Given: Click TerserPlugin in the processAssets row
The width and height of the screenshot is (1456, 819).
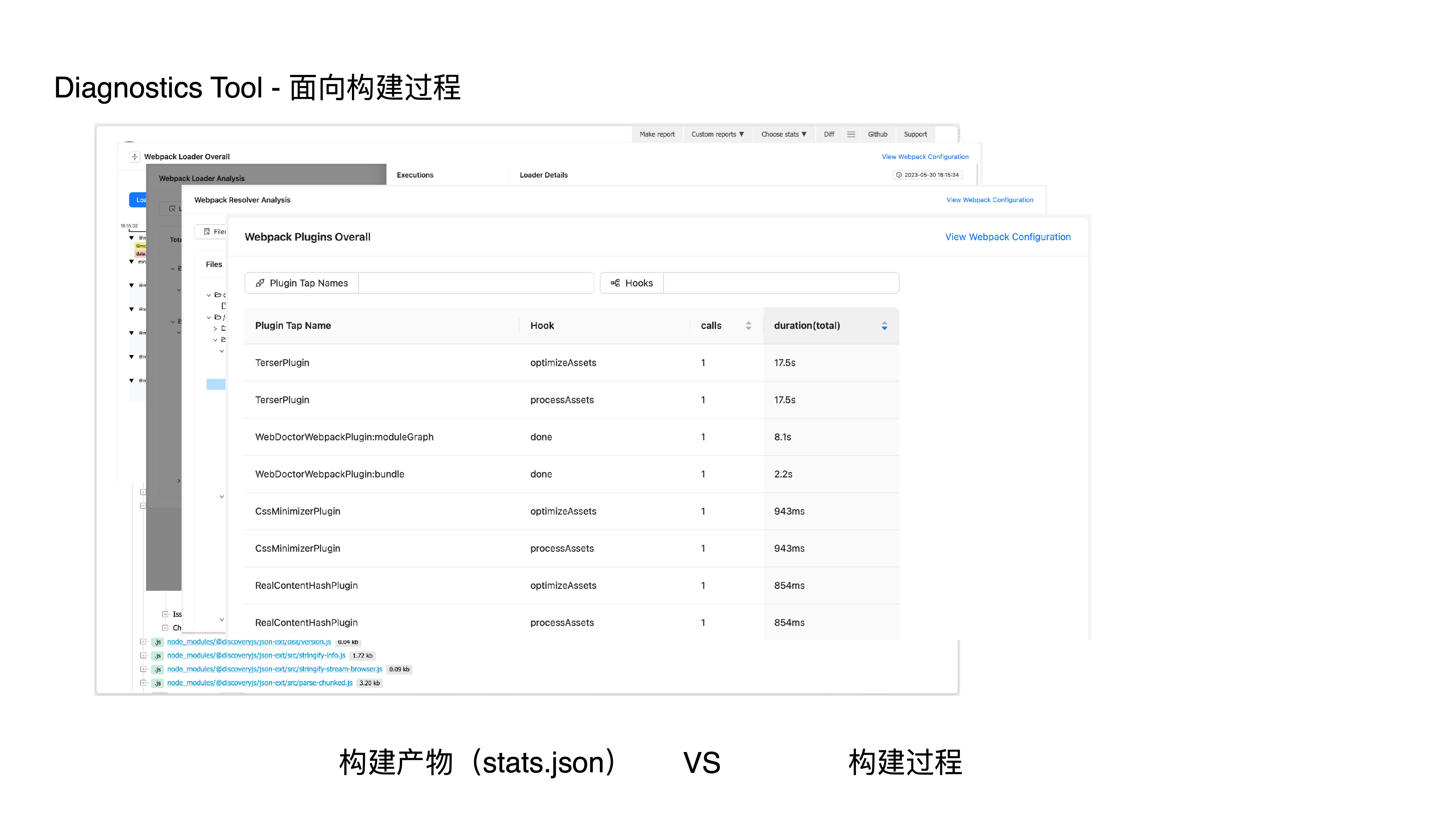Looking at the screenshot, I should pyautogui.click(x=282, y=400).
